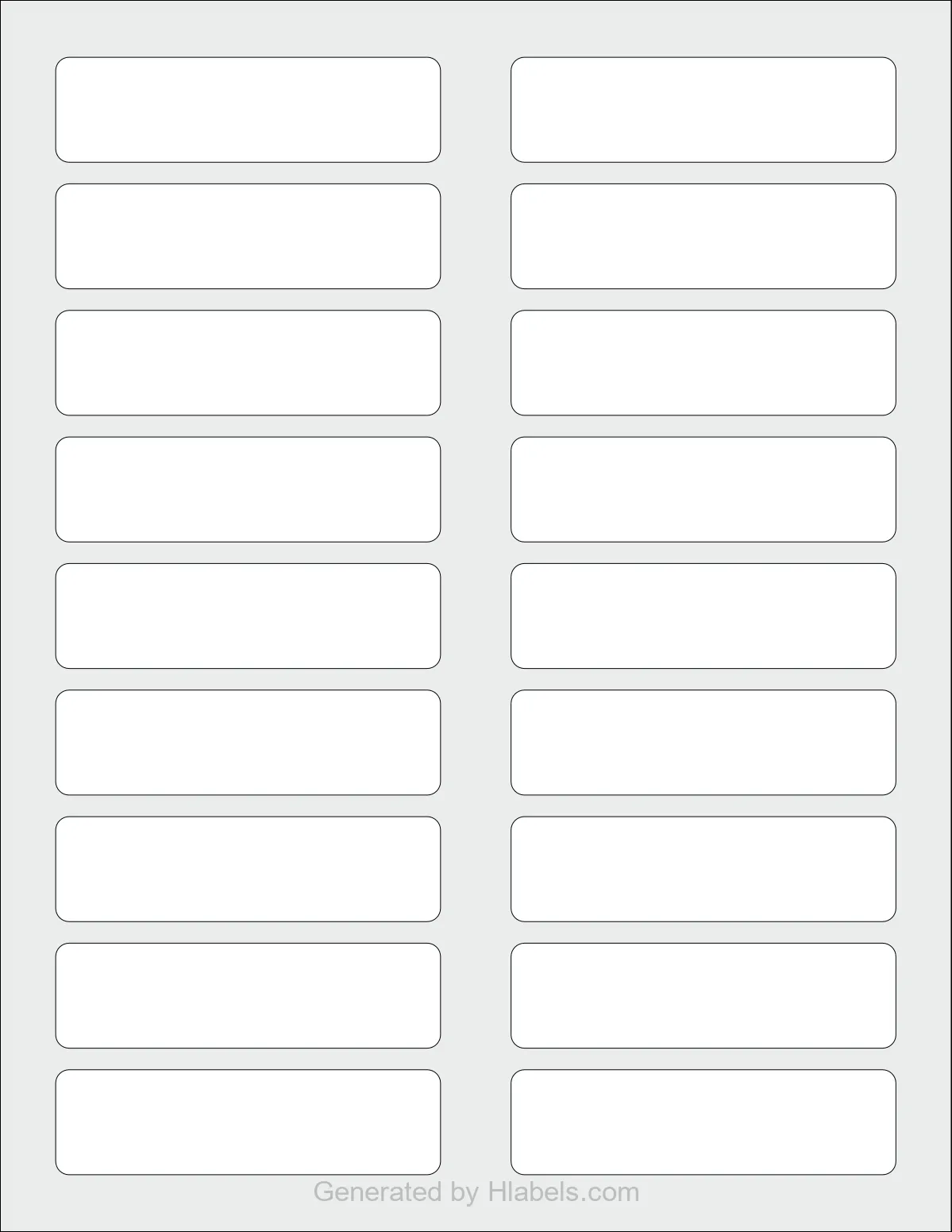
Task: Select the left label in row five
Action: (248, 616)
